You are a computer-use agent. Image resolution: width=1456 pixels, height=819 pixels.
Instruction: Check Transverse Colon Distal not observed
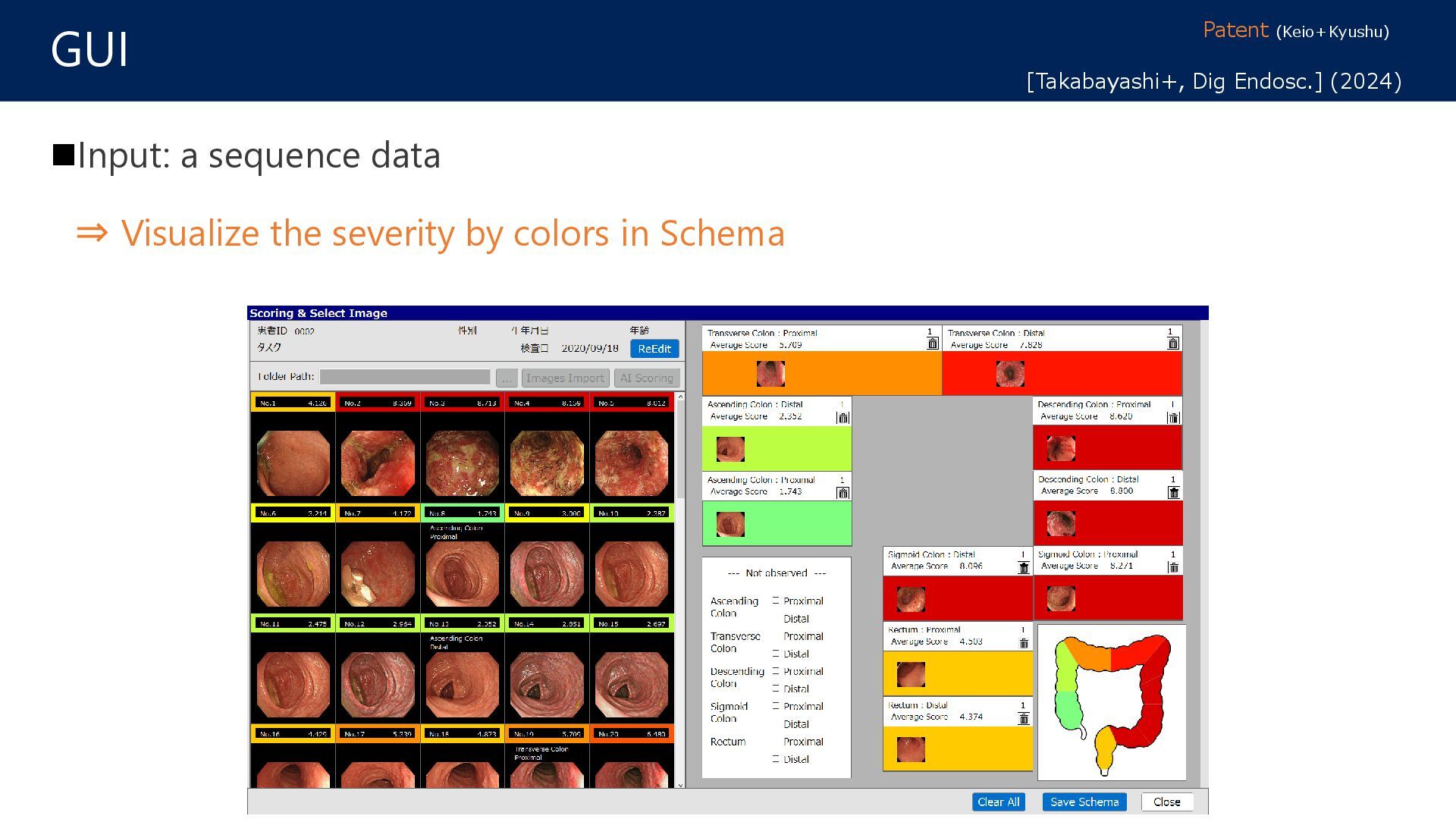pyautogui.click(x=776, y=654)
